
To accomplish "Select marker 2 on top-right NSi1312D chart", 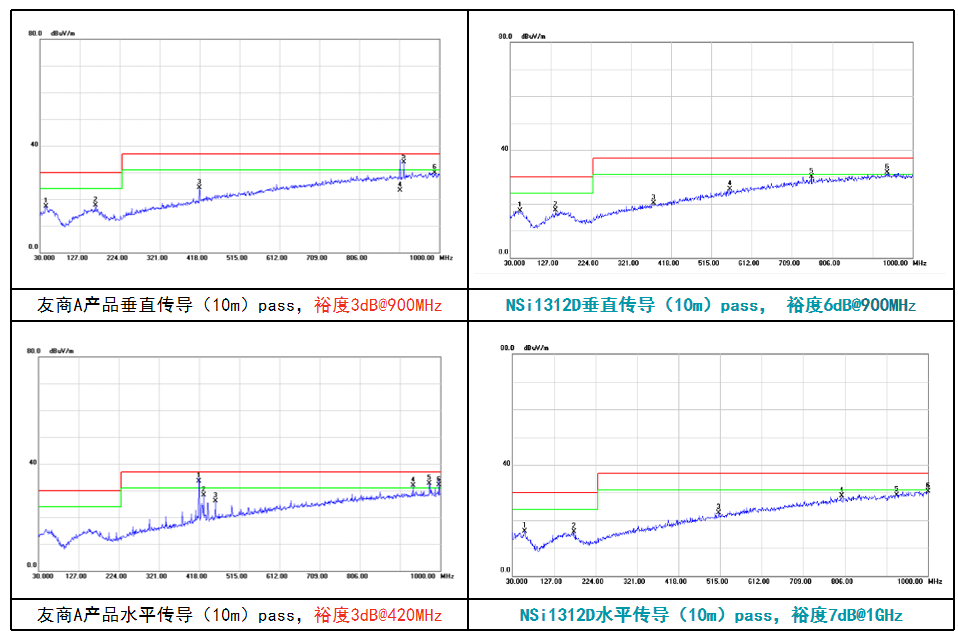I will pos(555,209).
